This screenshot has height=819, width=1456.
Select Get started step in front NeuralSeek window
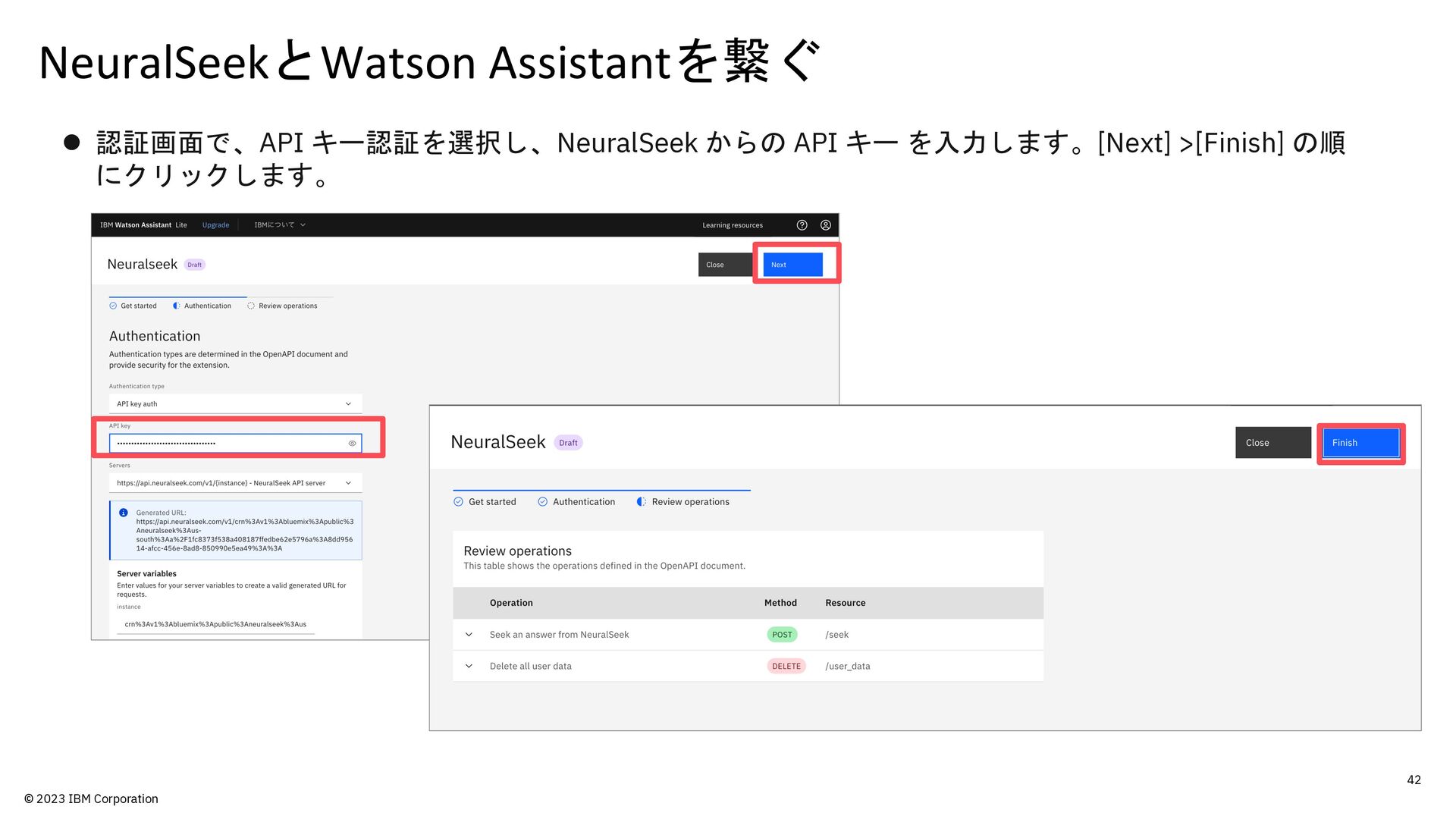[x=485, y=502]
